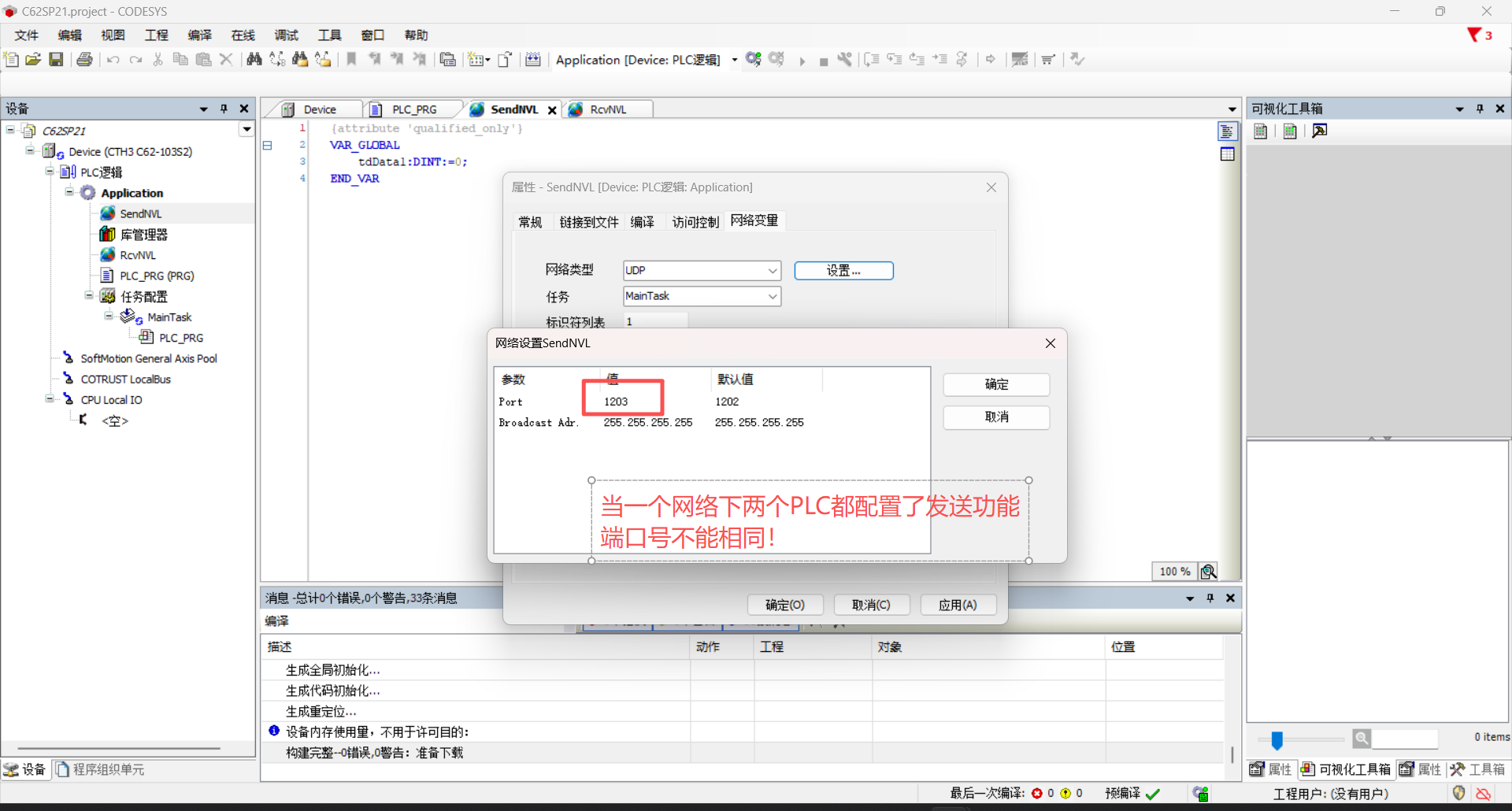Click the Open Project folder icon

click(33, 60)
